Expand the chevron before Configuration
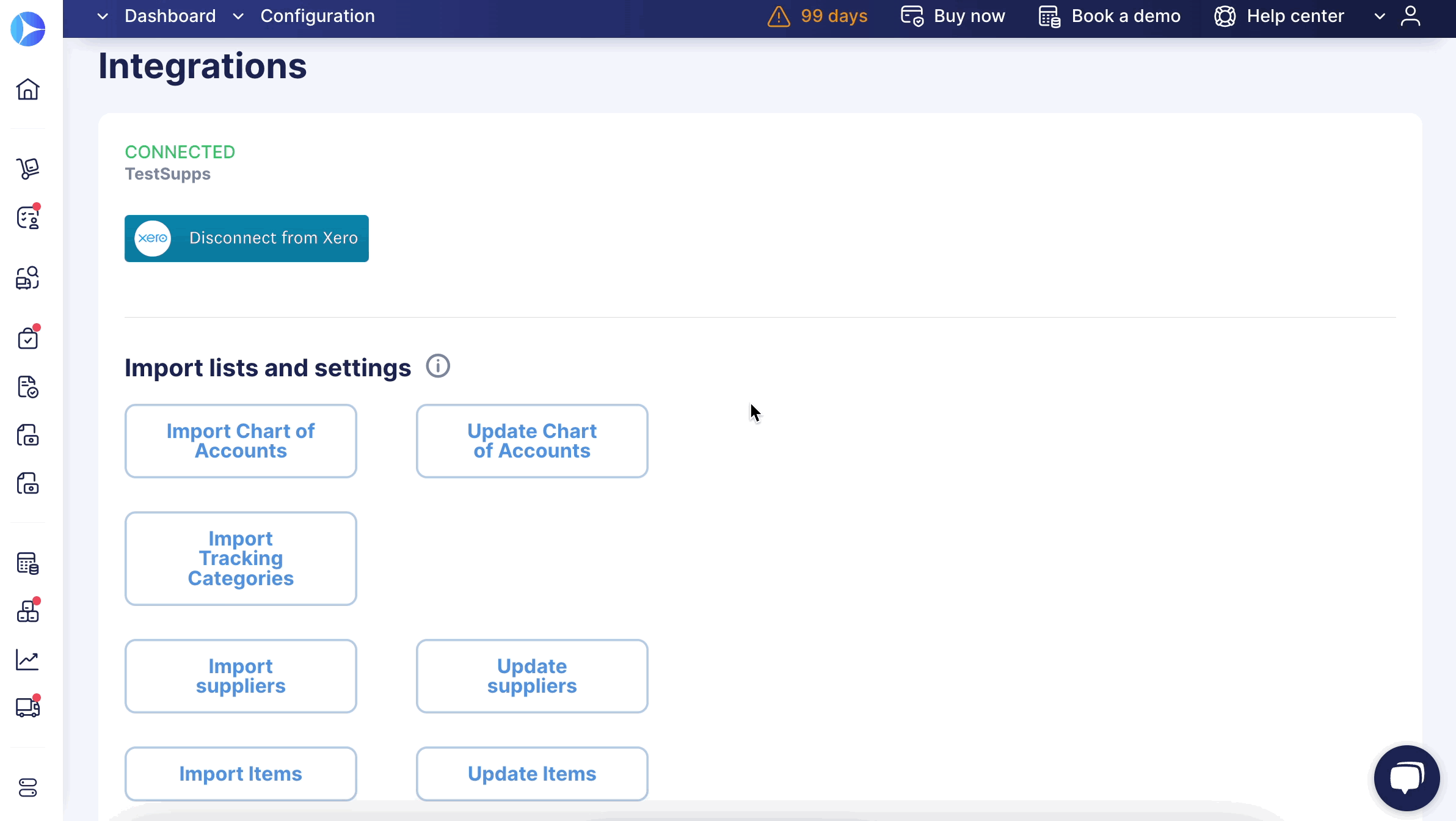The width and height of the screenshot is (1456, 821). (239, 16)
